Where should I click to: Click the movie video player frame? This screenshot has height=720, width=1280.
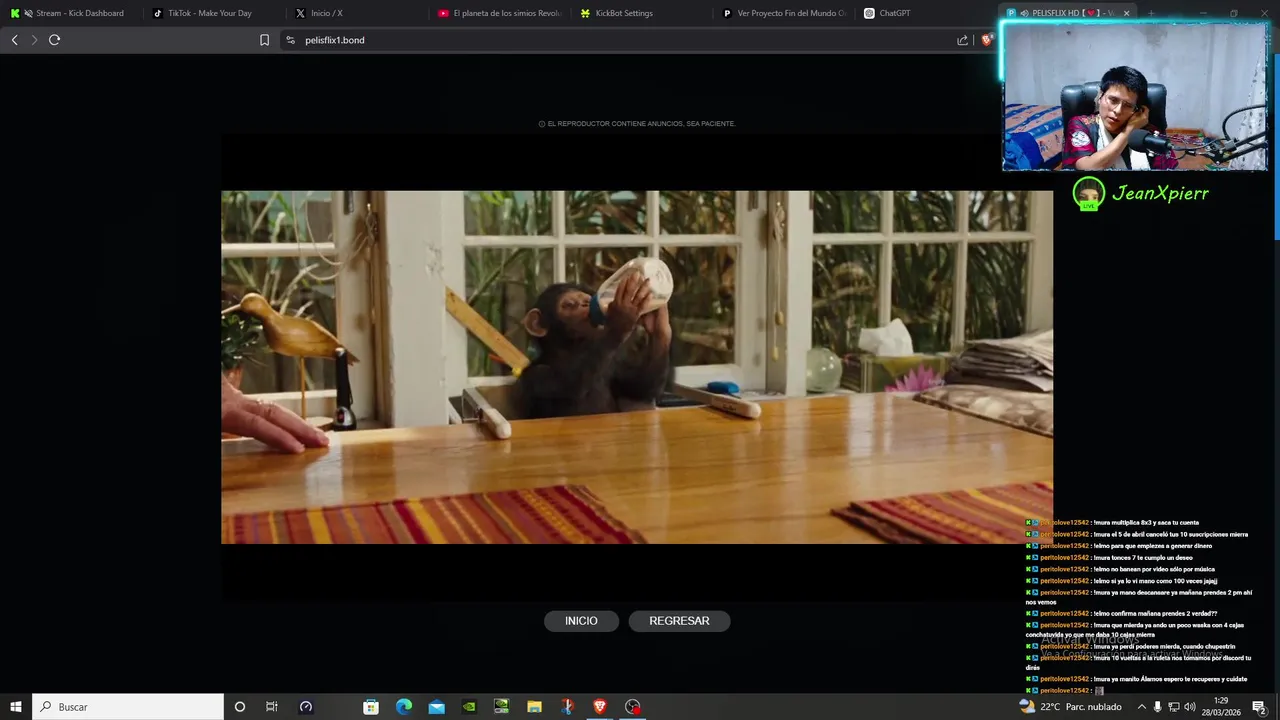(x=637, y=367)
